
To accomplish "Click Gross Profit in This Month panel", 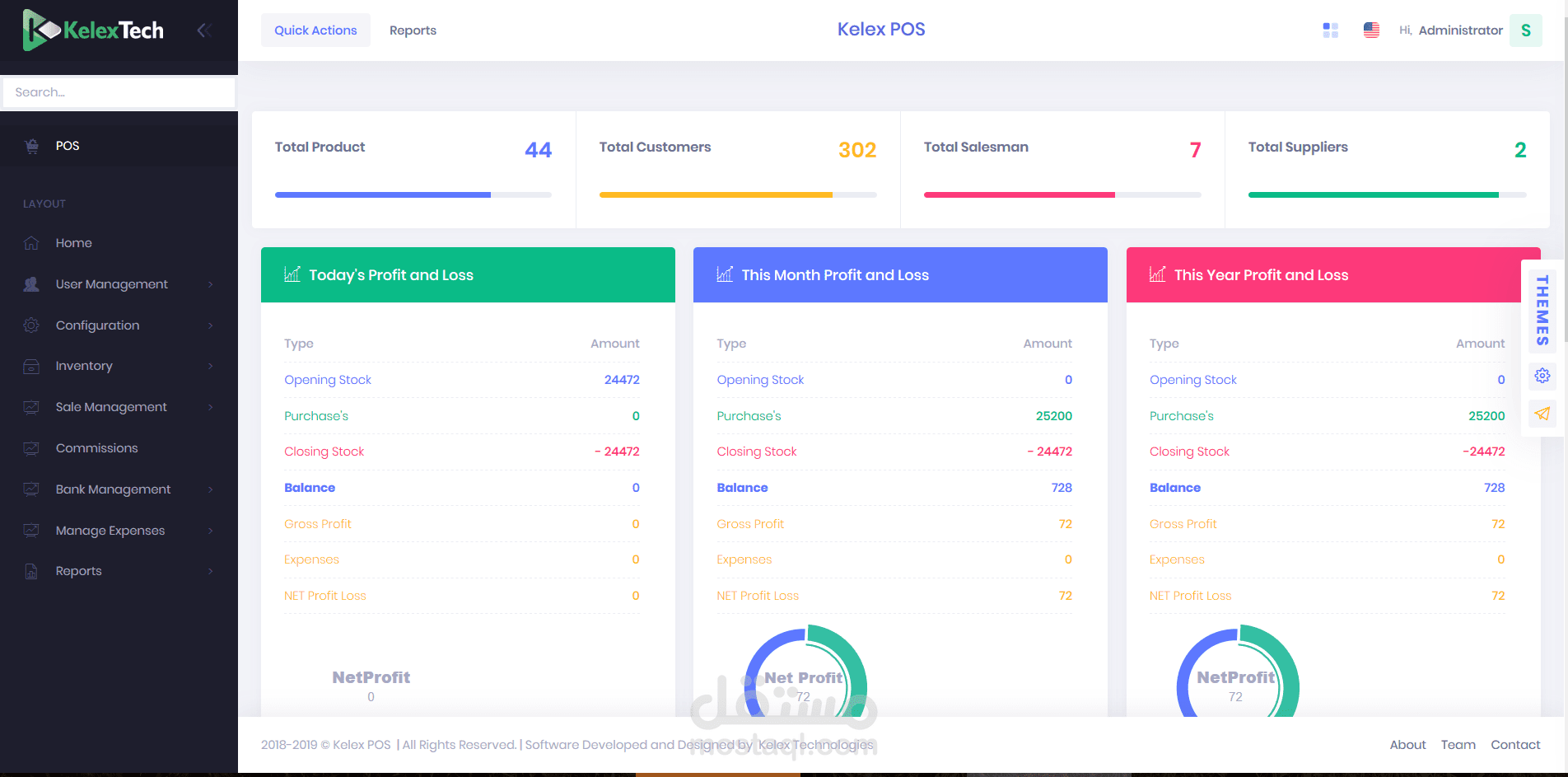I will pyautogui.click(x=750, y=524).
